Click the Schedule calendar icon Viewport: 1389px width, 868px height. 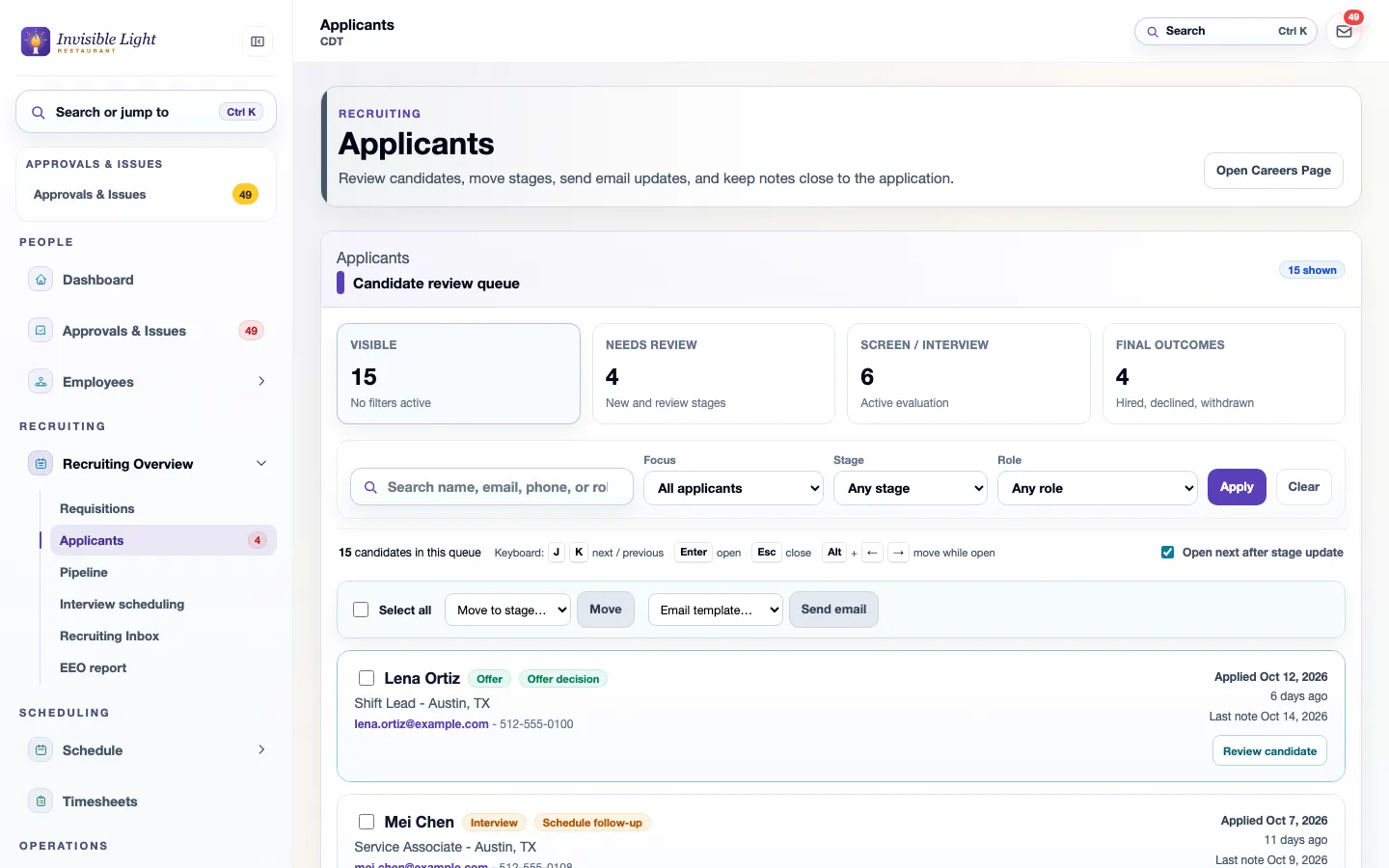41,750
